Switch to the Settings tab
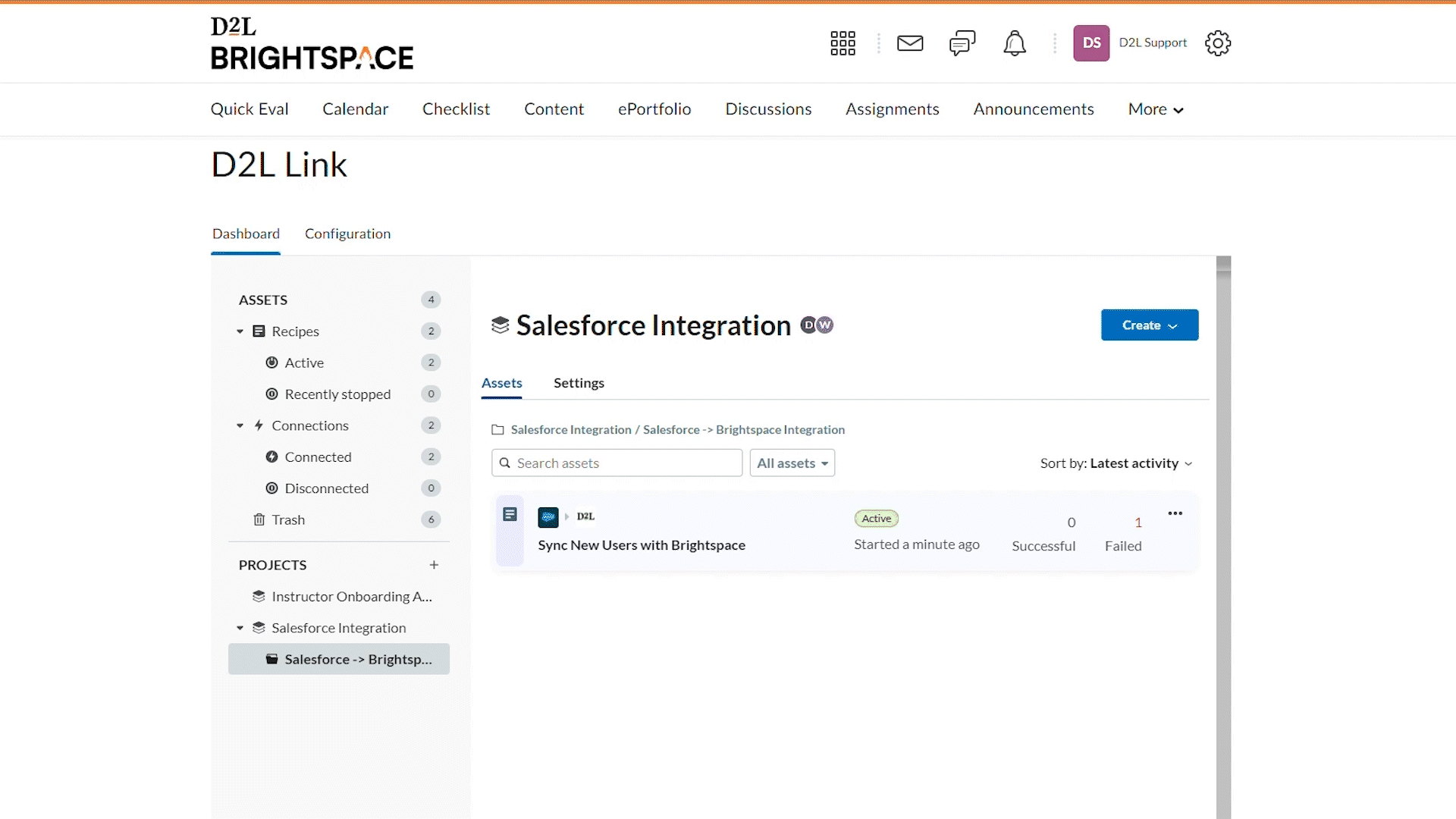Viewport: 1456px width, 819px height. tap(579, 383)
